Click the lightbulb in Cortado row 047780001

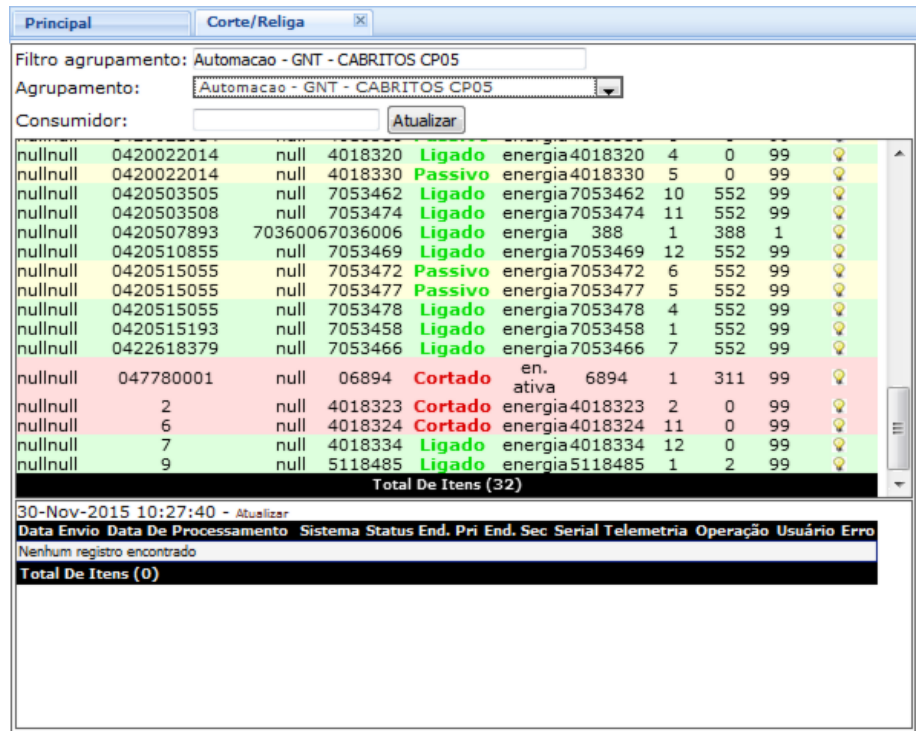click(839, 377)
